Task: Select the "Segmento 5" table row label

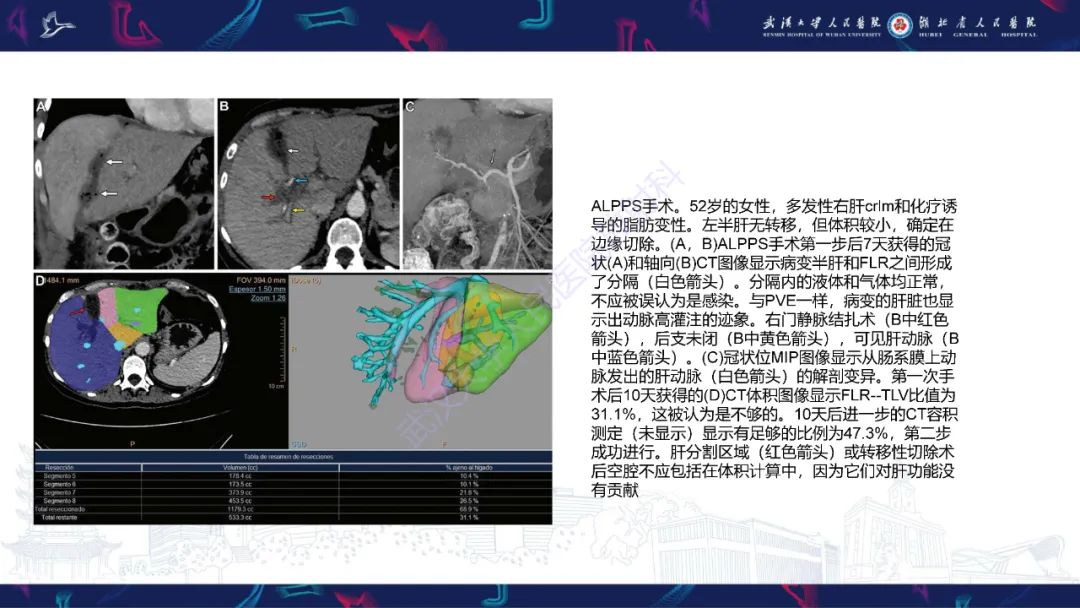Action: click(x=60, y=476)
